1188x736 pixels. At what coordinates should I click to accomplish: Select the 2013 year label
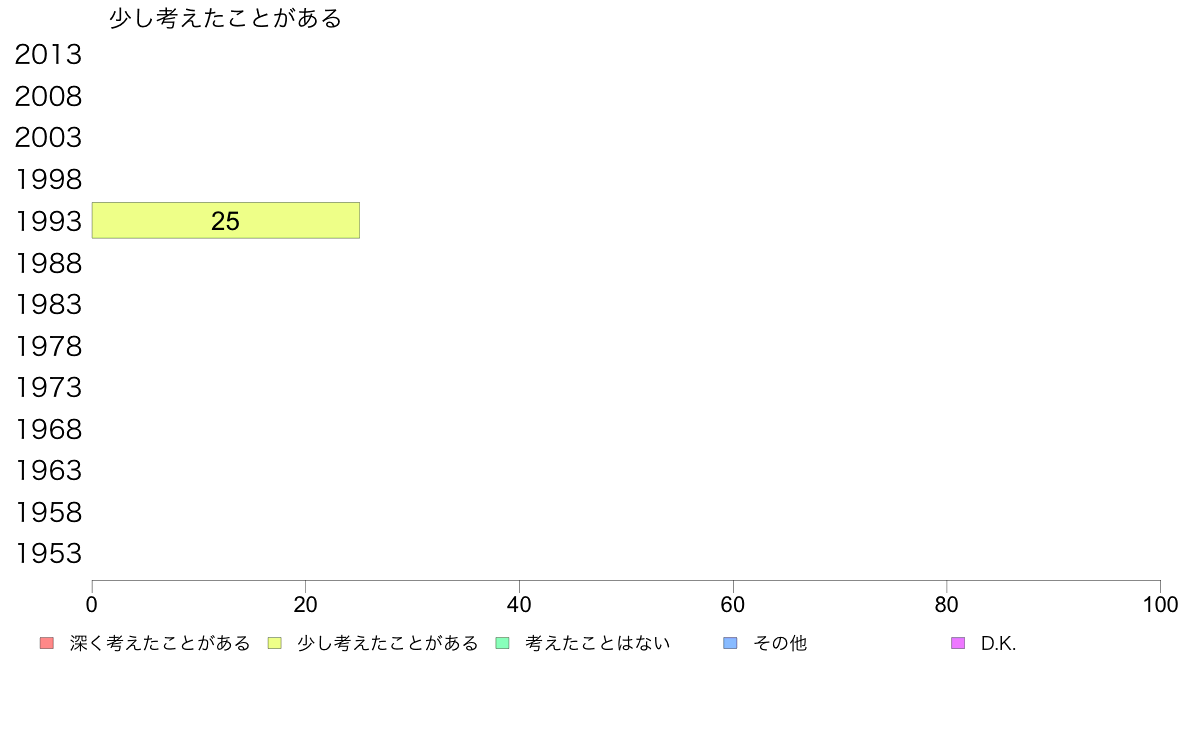point(48,55)
